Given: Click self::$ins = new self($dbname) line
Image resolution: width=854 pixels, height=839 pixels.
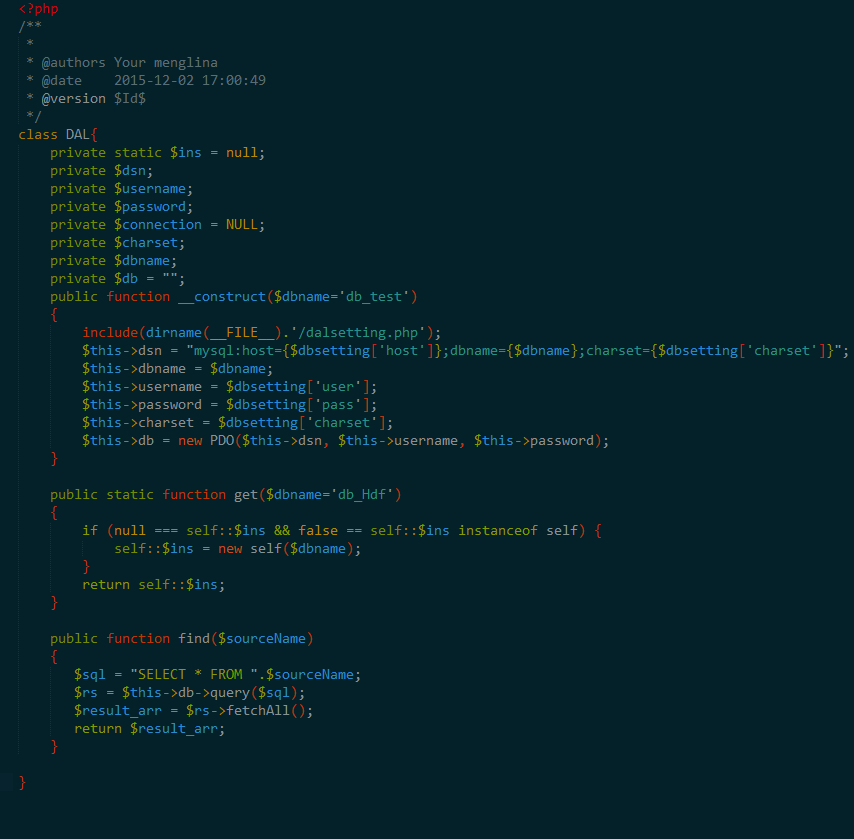Looking at the screenshot, I should pyautogui.click(x=237, y=548).
